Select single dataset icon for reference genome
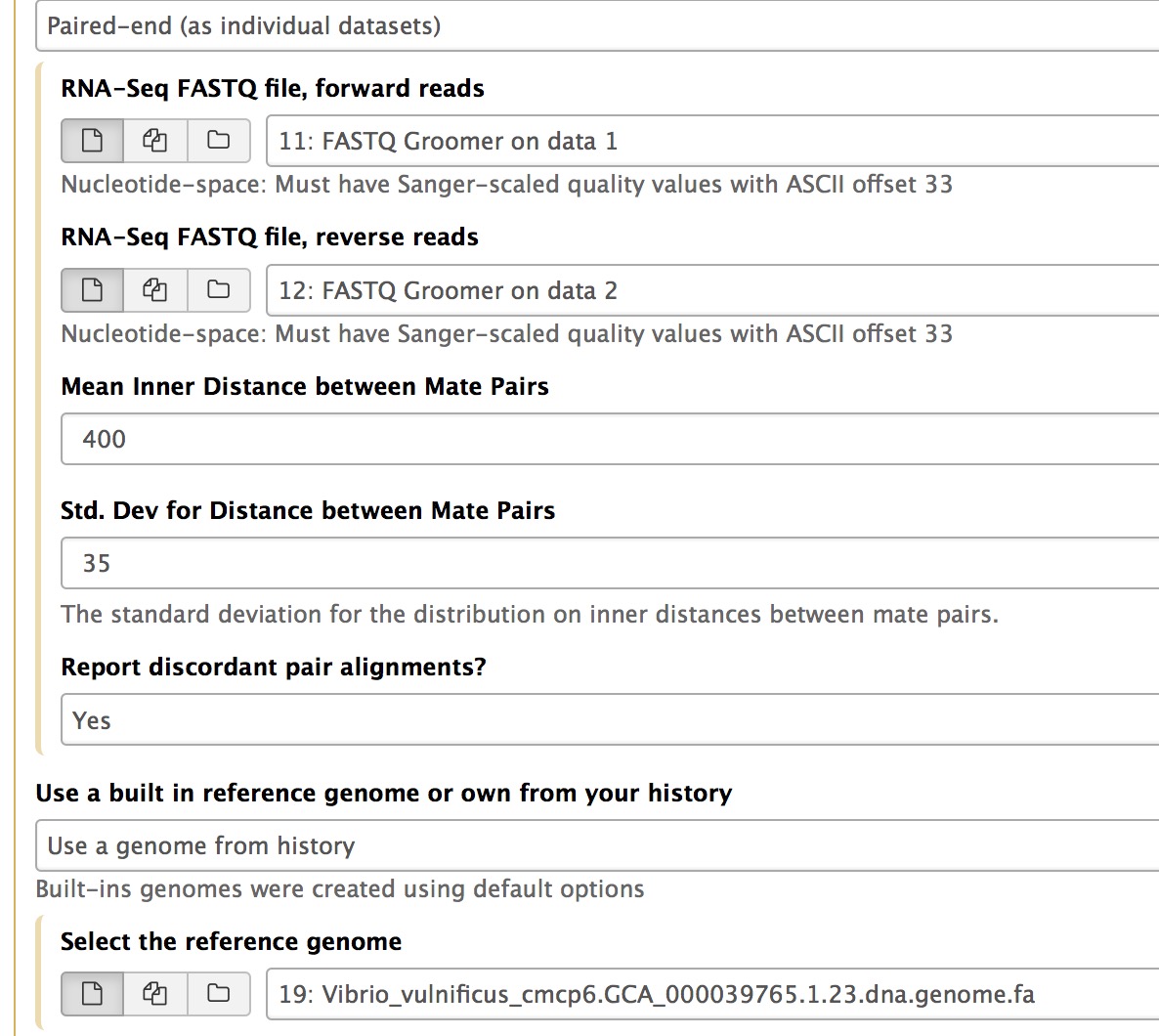 pyautogui.click(x=92, y=994)
